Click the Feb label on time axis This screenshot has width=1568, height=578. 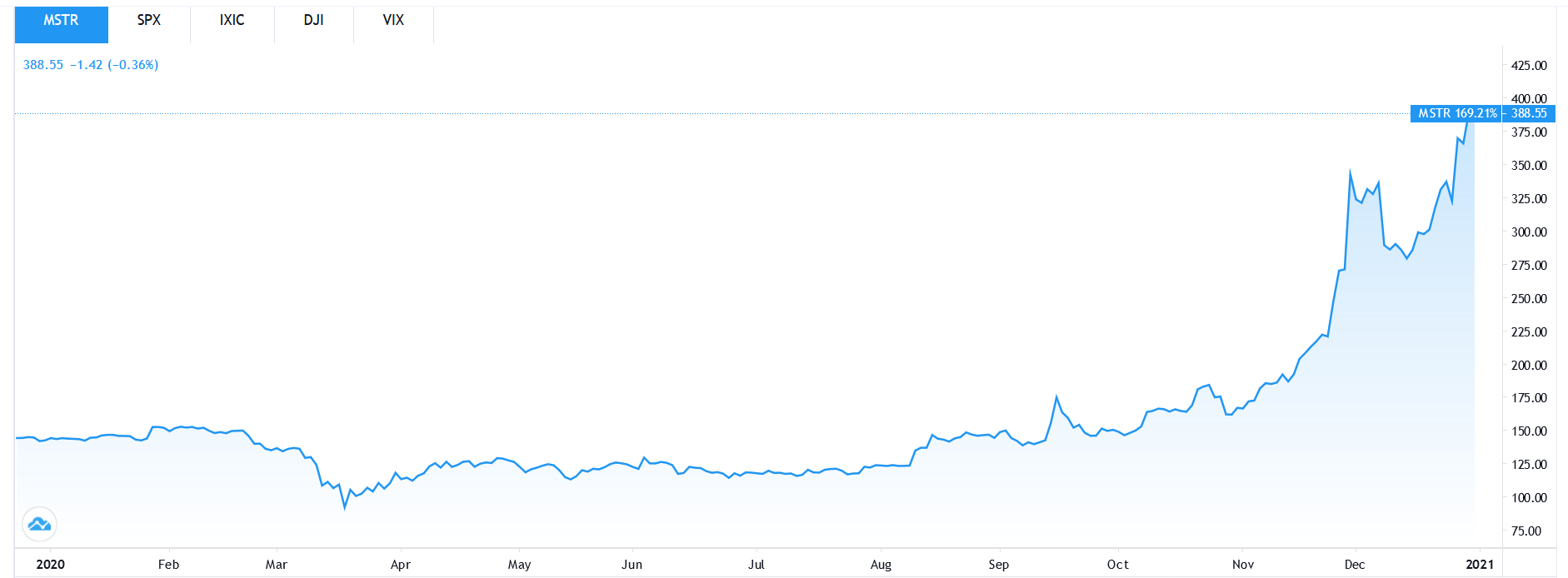pos(168,565)
